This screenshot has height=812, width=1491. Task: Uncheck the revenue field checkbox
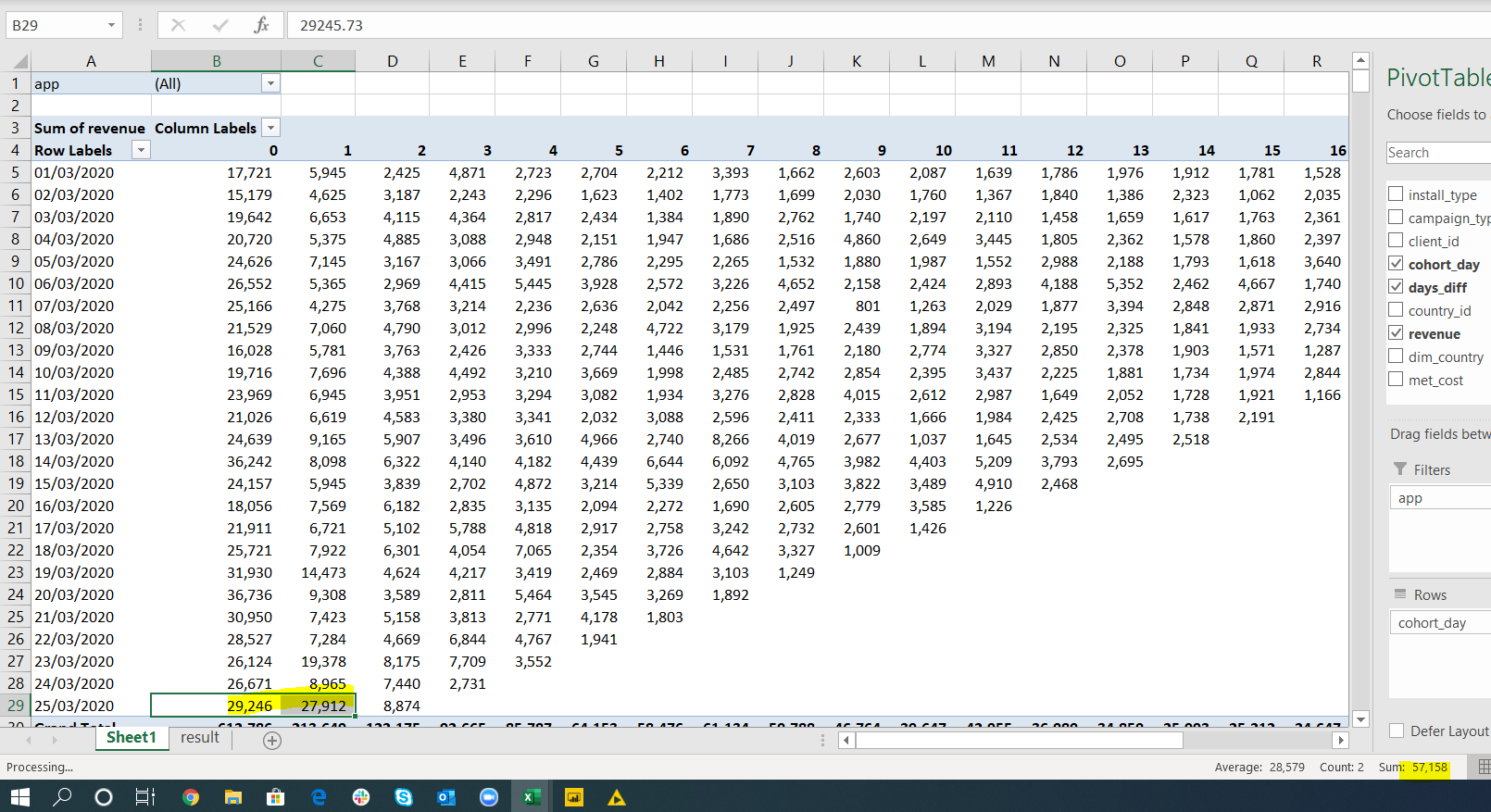pos(1396,332)
